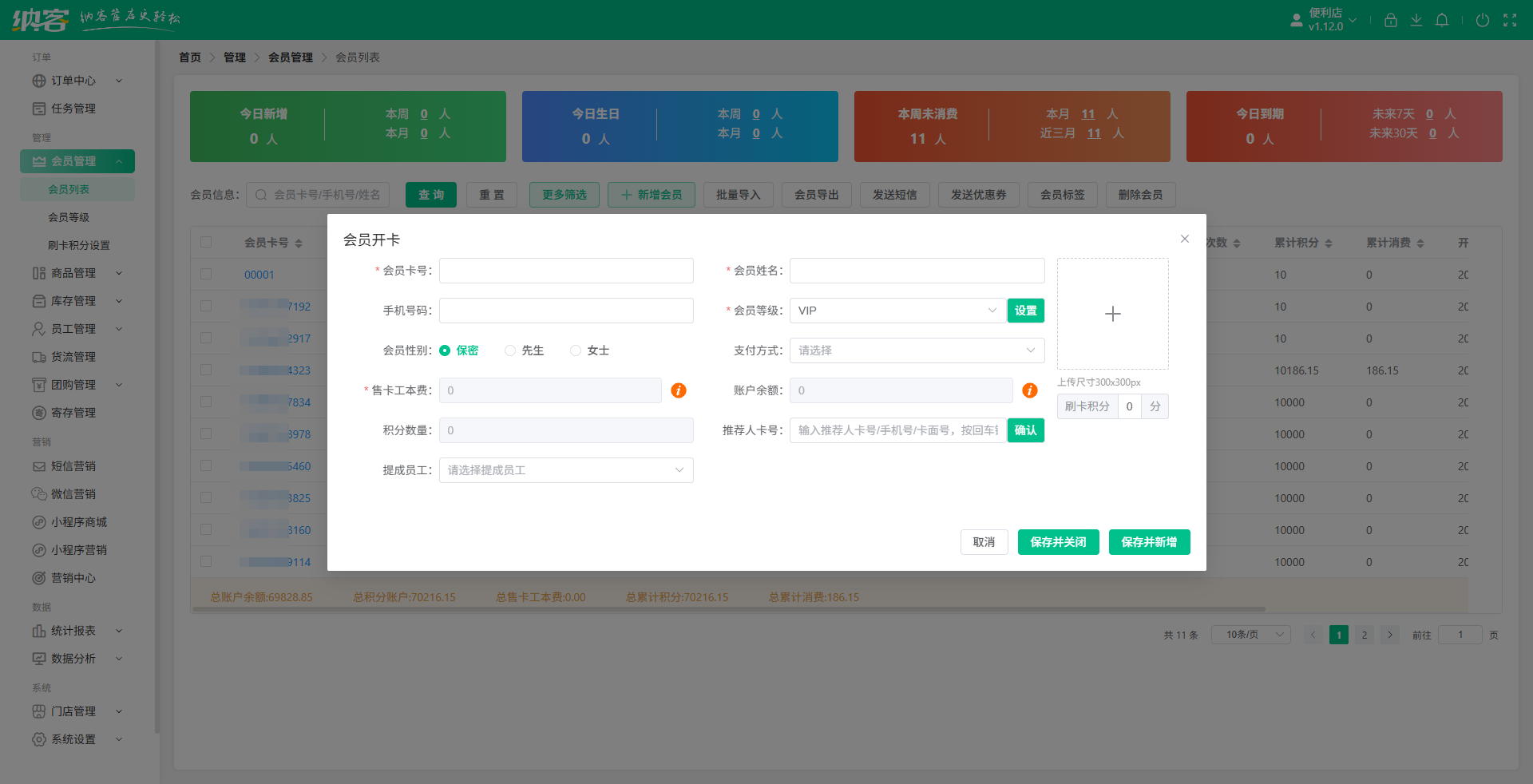Open the 支付方式 dropdown
1533x784 pixels.
click(917, 350)
